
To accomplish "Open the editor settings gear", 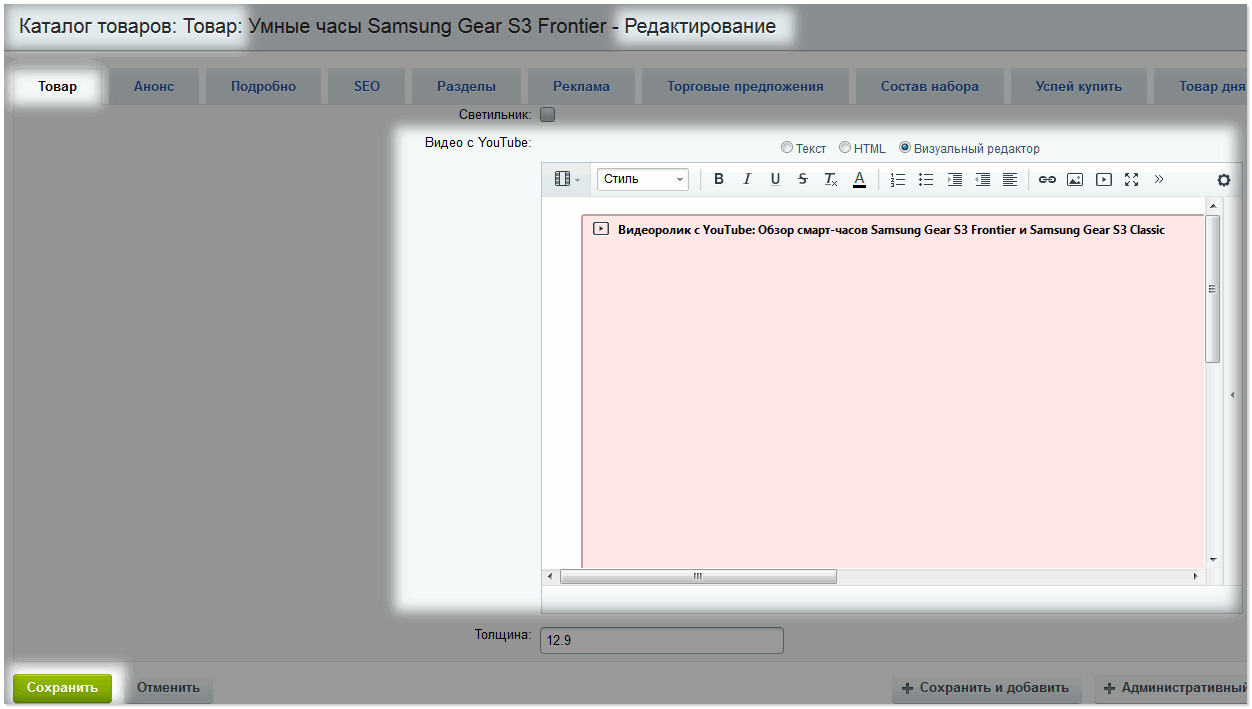I will click(1223, 180).
